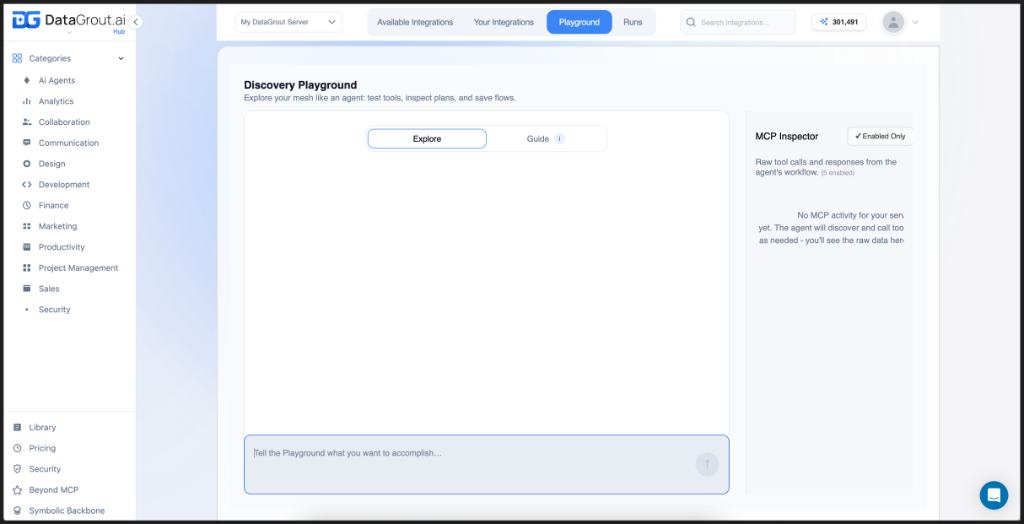The image size is (1024, 524).
Task: Open the My DataGrout Server dropdown
Action: [289, 22]
